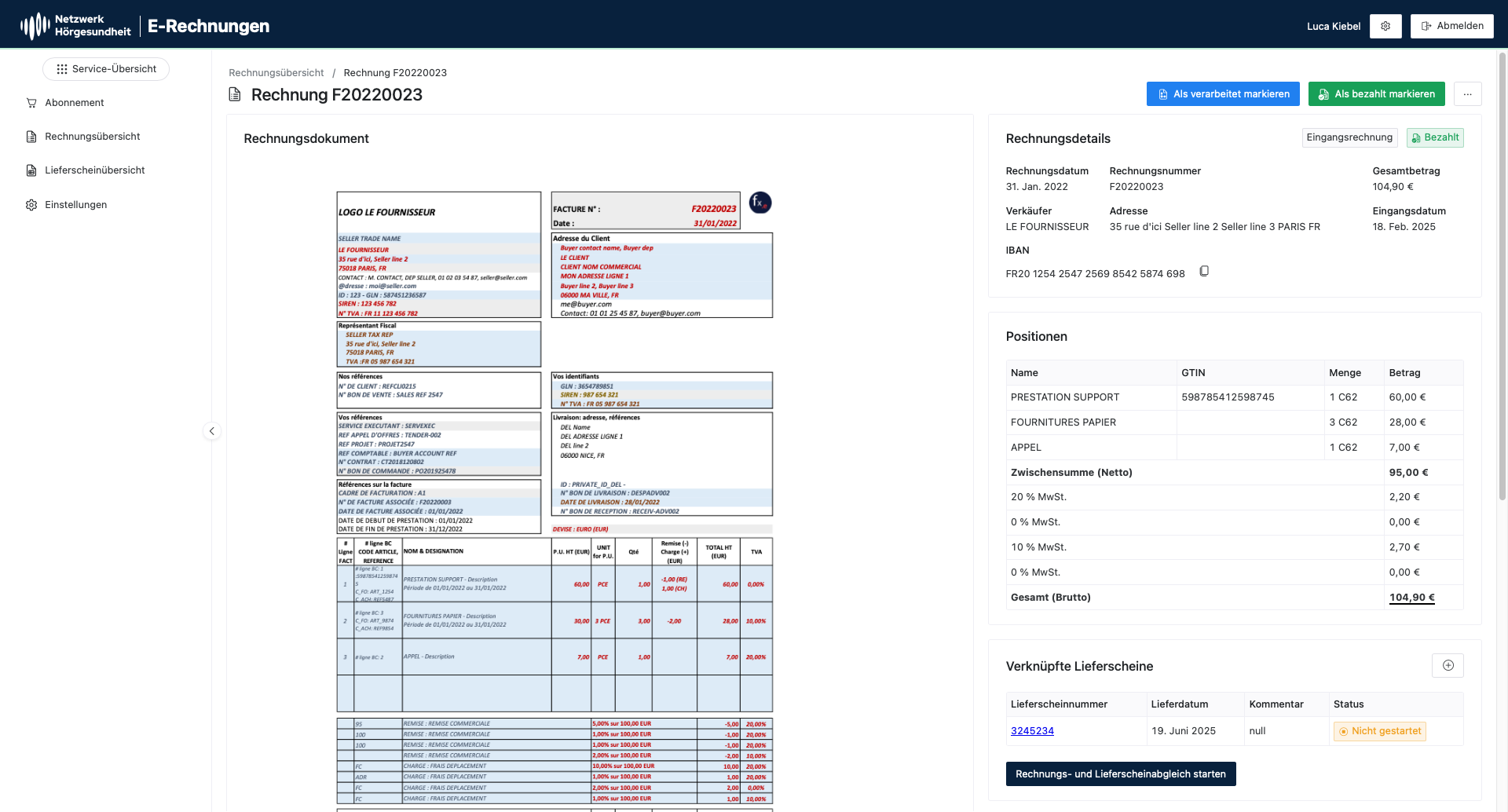Click the document icon next to Rechnungsübersicht
Viewport: 1508px width, 812px height.
click(30, 136)
